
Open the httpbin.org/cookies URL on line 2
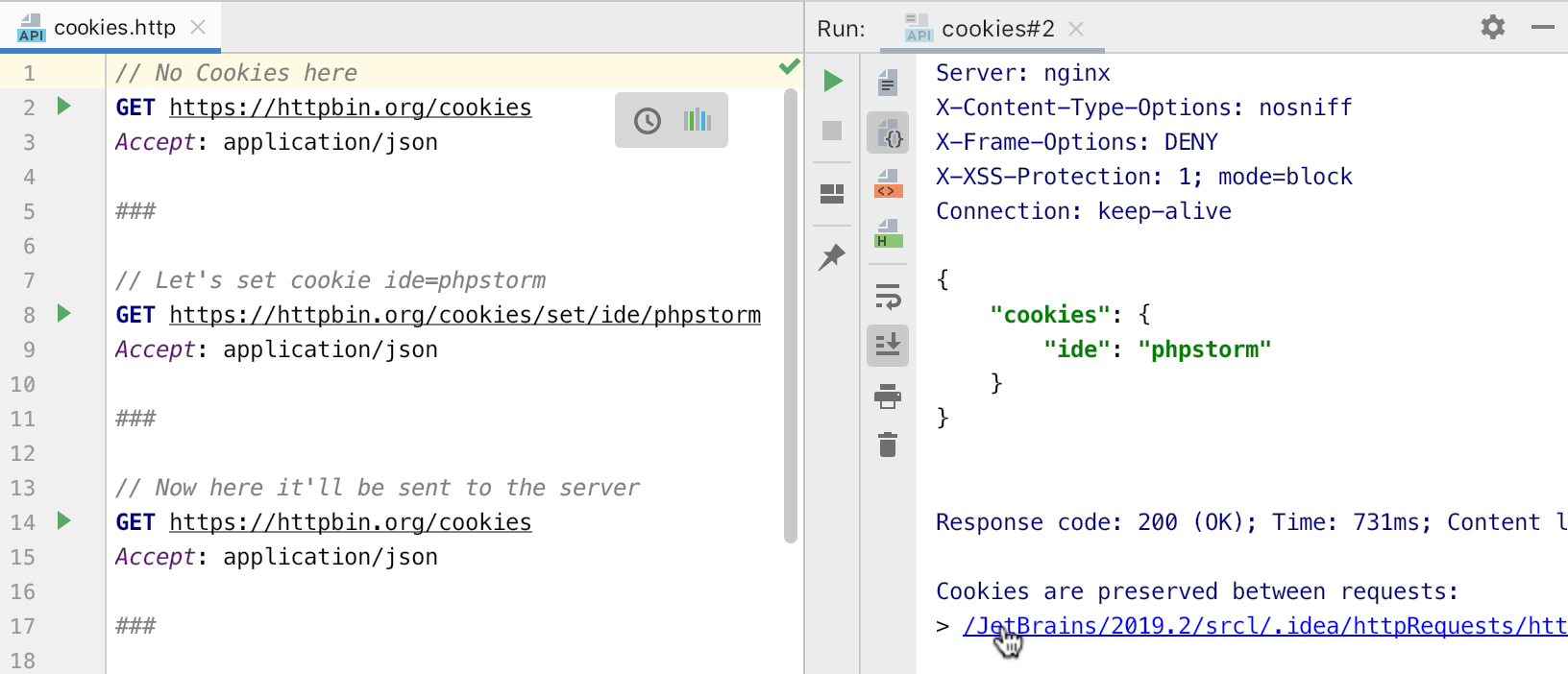tap(351, 108)
